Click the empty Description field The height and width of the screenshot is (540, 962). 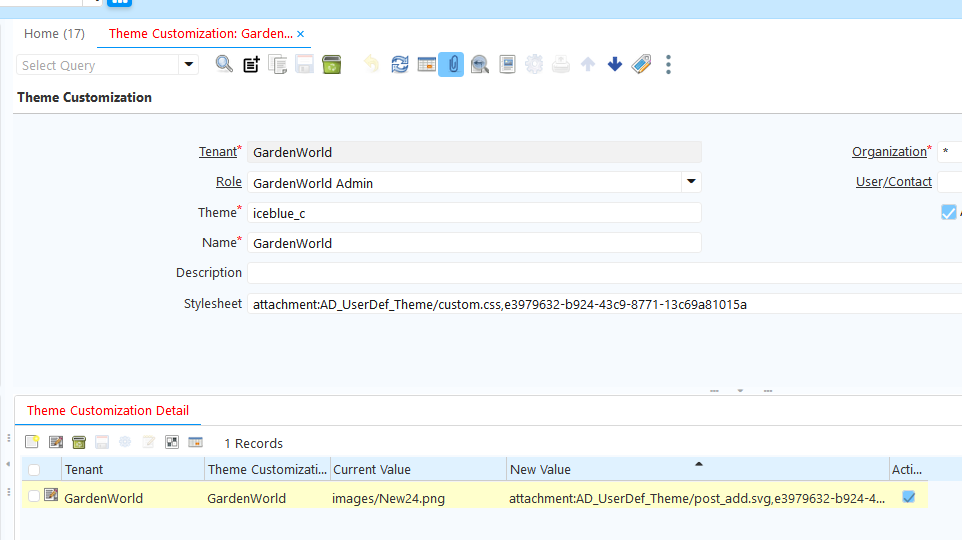pos(604,273)
